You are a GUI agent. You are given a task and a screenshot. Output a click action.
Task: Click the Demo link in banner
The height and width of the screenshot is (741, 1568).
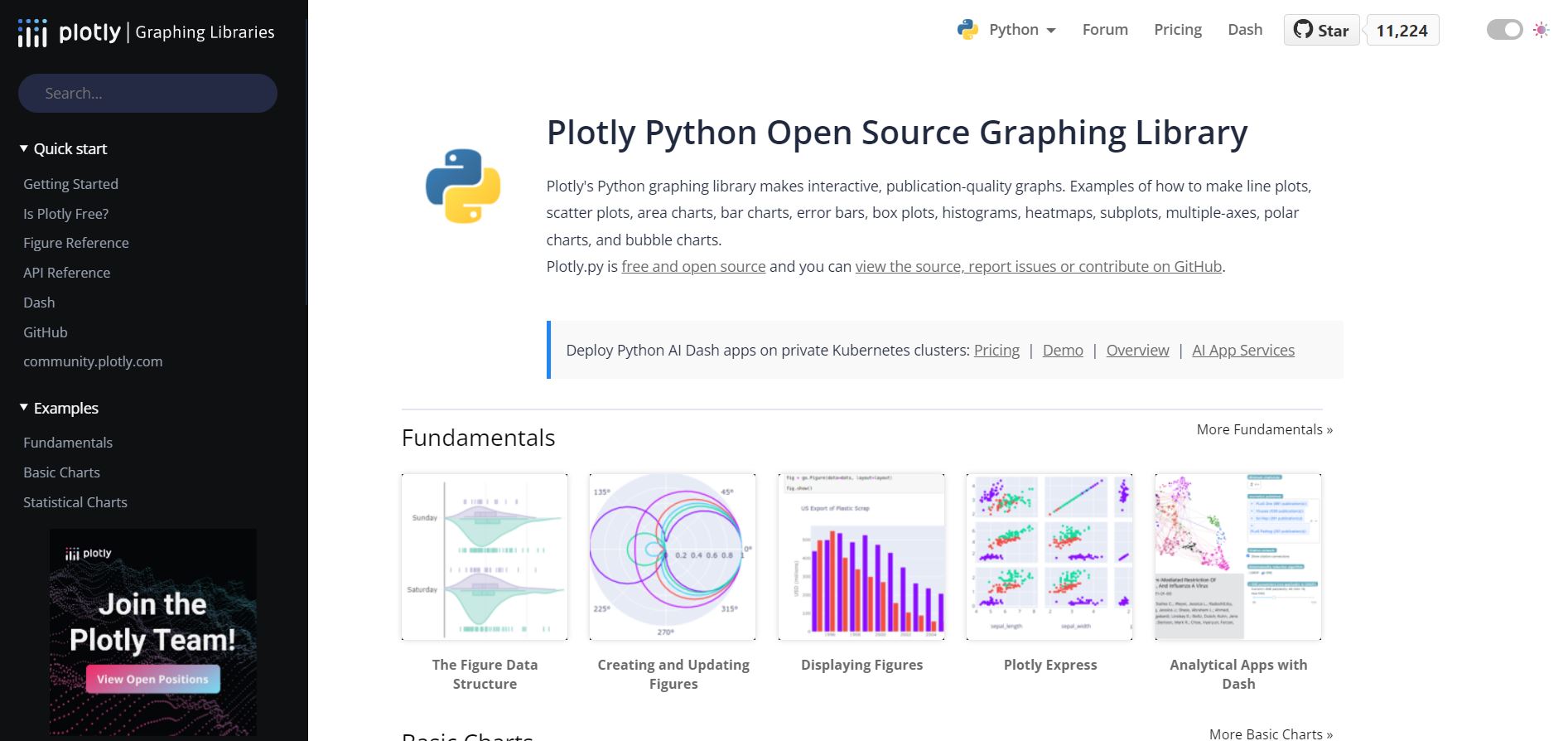(1063, 350)
